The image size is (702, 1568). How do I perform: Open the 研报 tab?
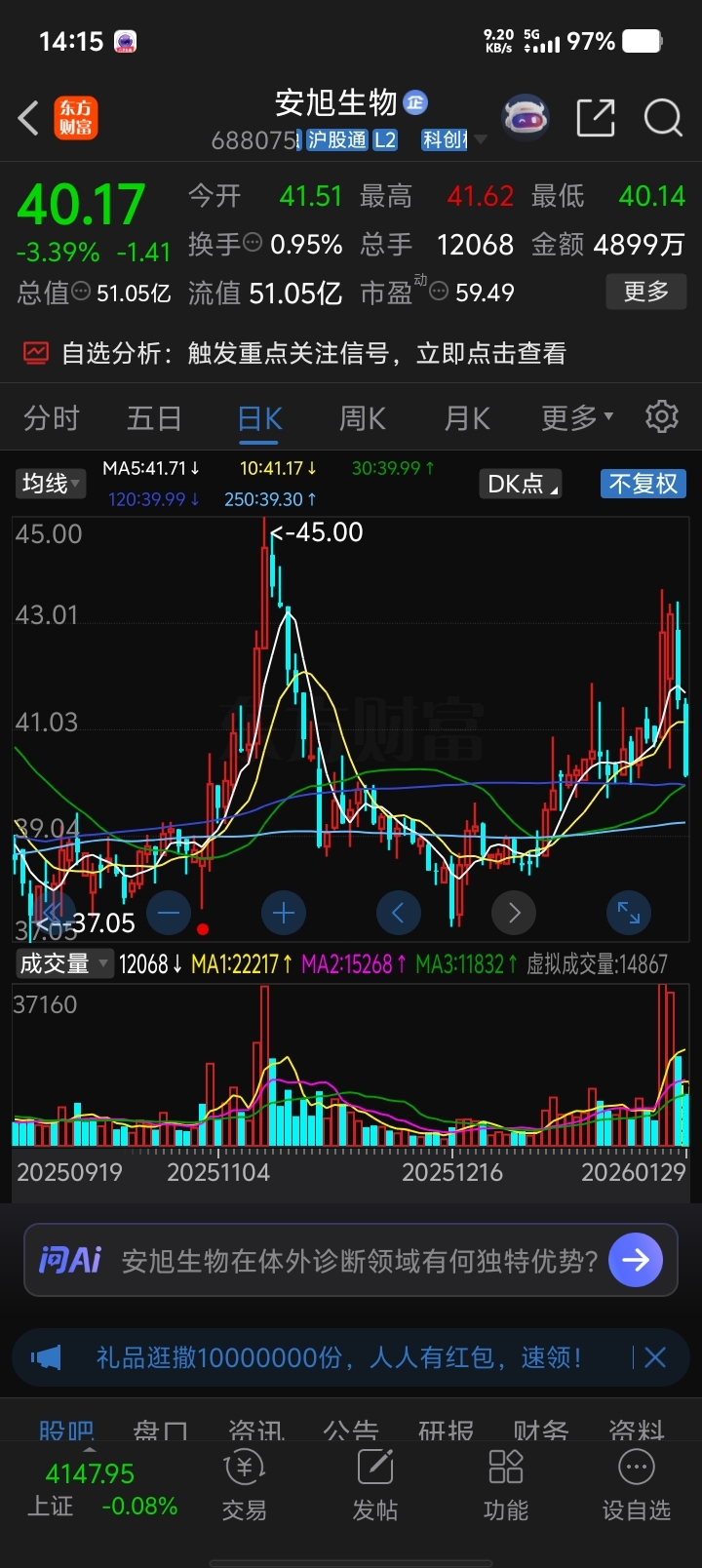tap(446, 1430)
